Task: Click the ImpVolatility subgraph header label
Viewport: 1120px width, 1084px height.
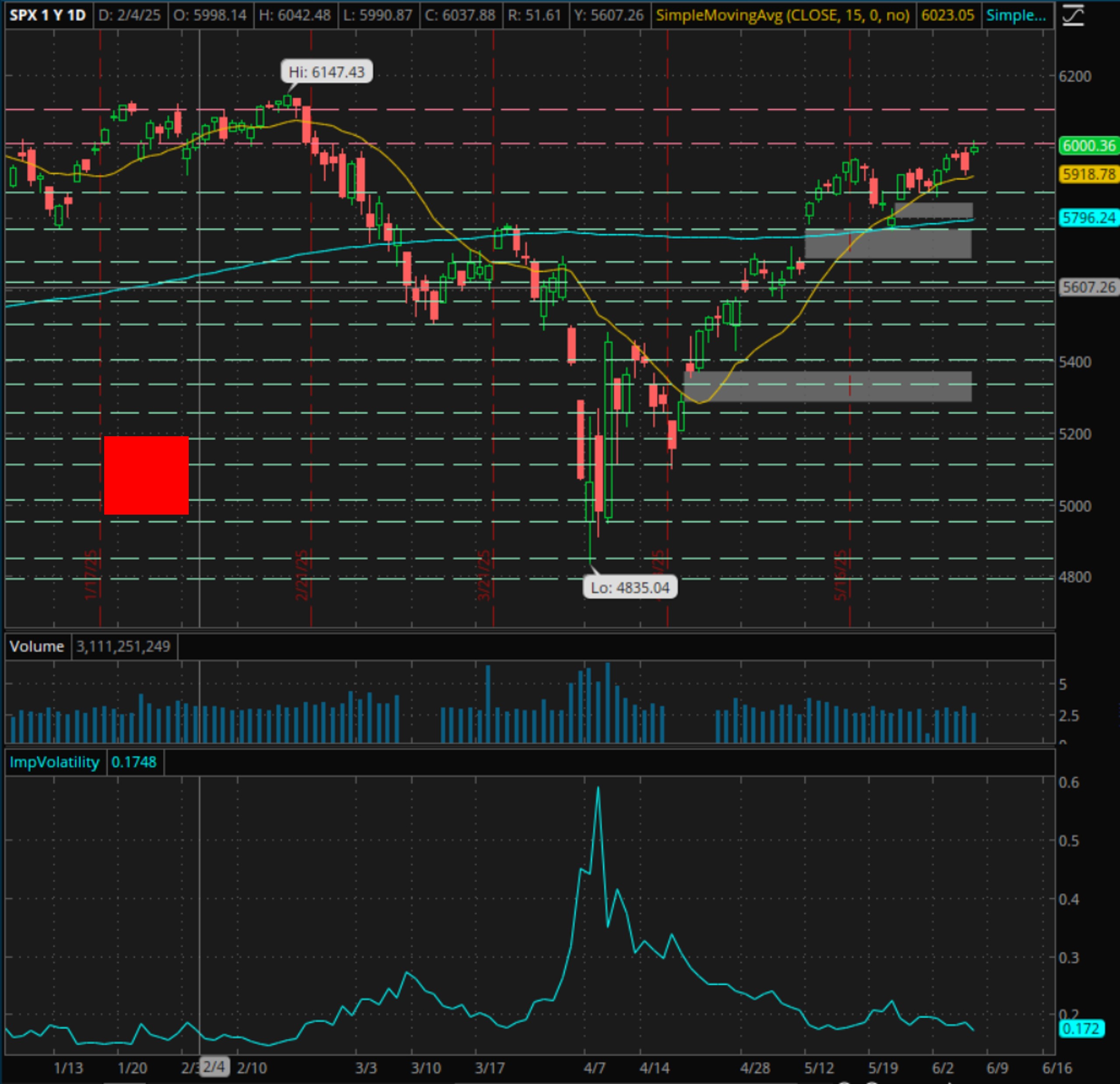Action: [55, 762]
